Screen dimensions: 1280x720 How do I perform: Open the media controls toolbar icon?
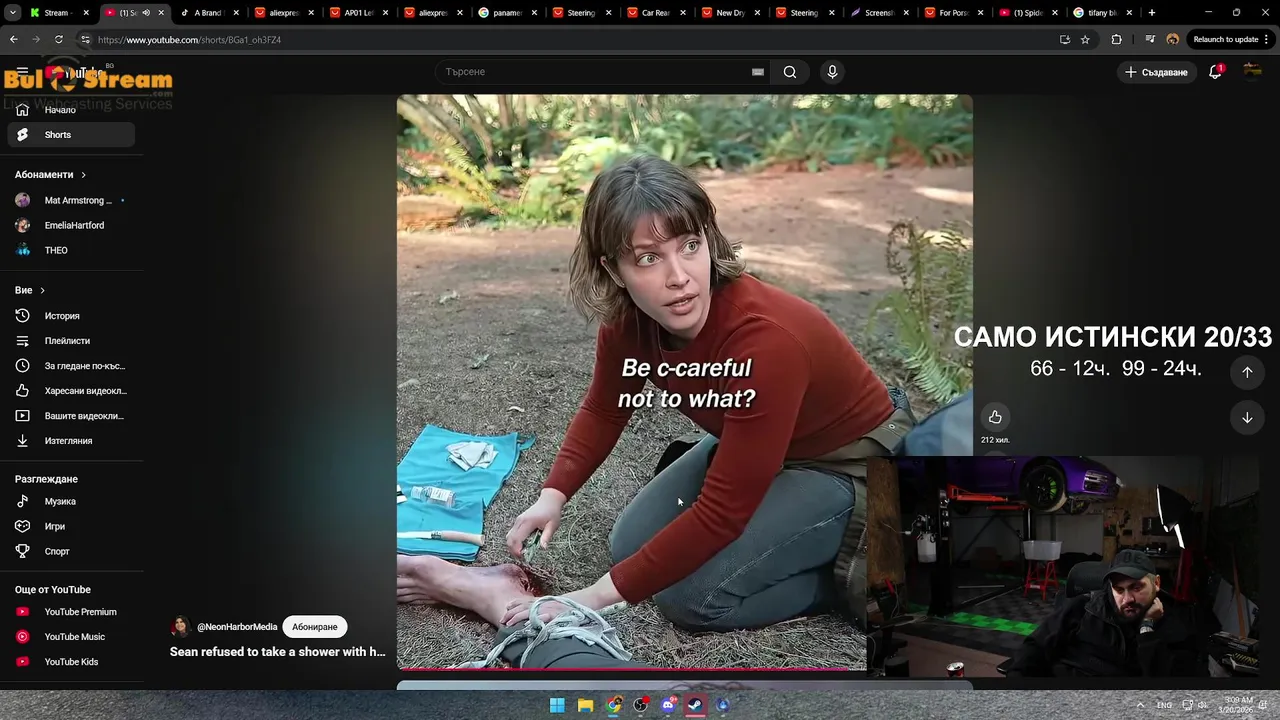tap(1151, 40)
